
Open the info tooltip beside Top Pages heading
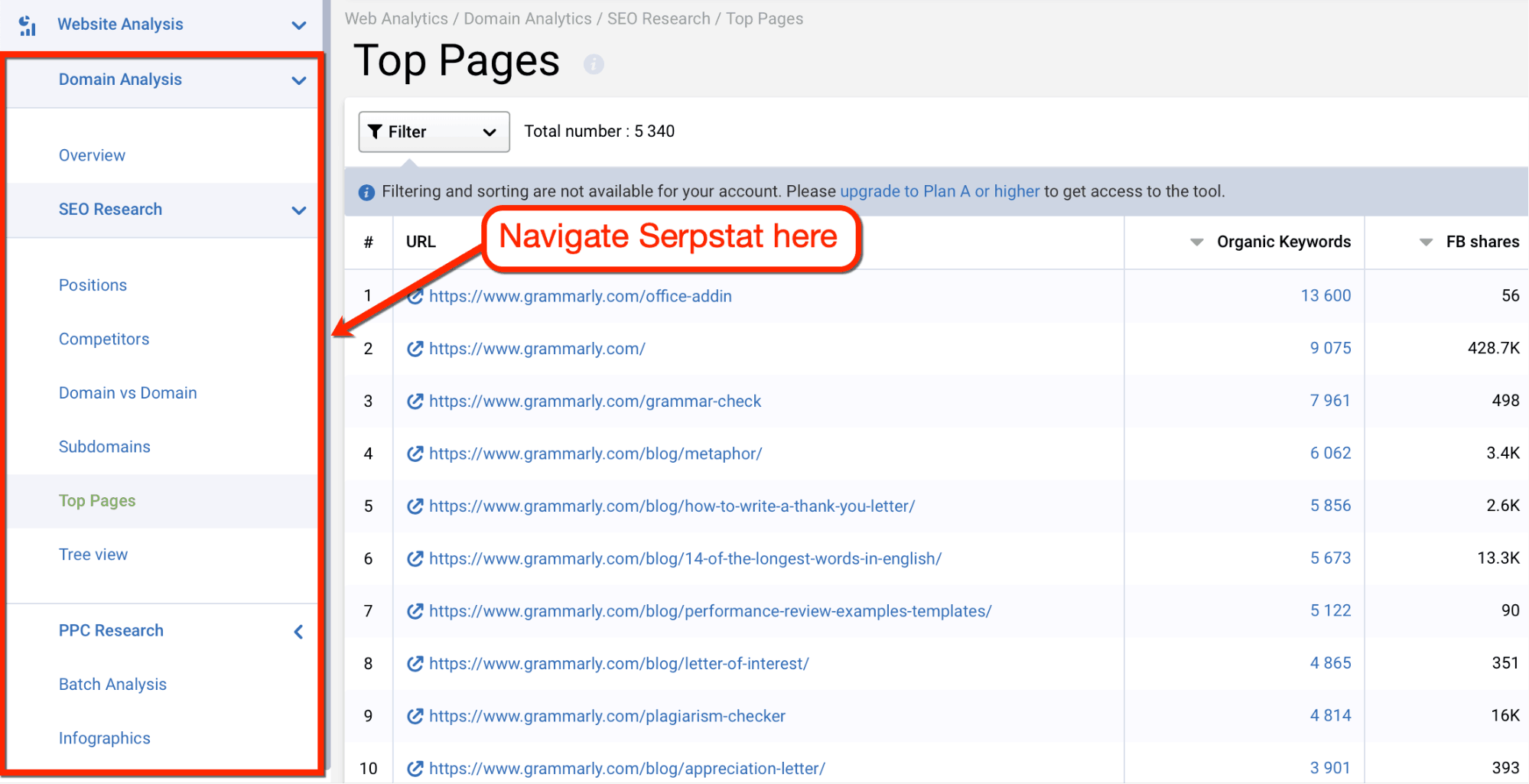[x=594, y=64]
